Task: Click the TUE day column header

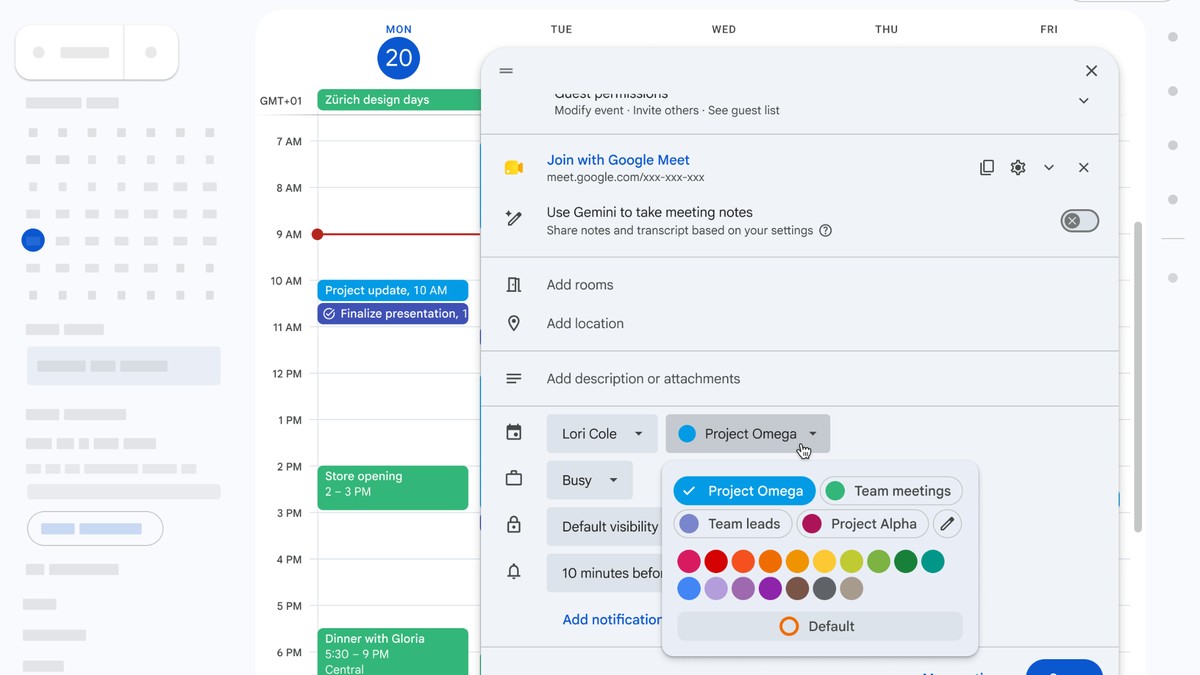Action: 562,30
